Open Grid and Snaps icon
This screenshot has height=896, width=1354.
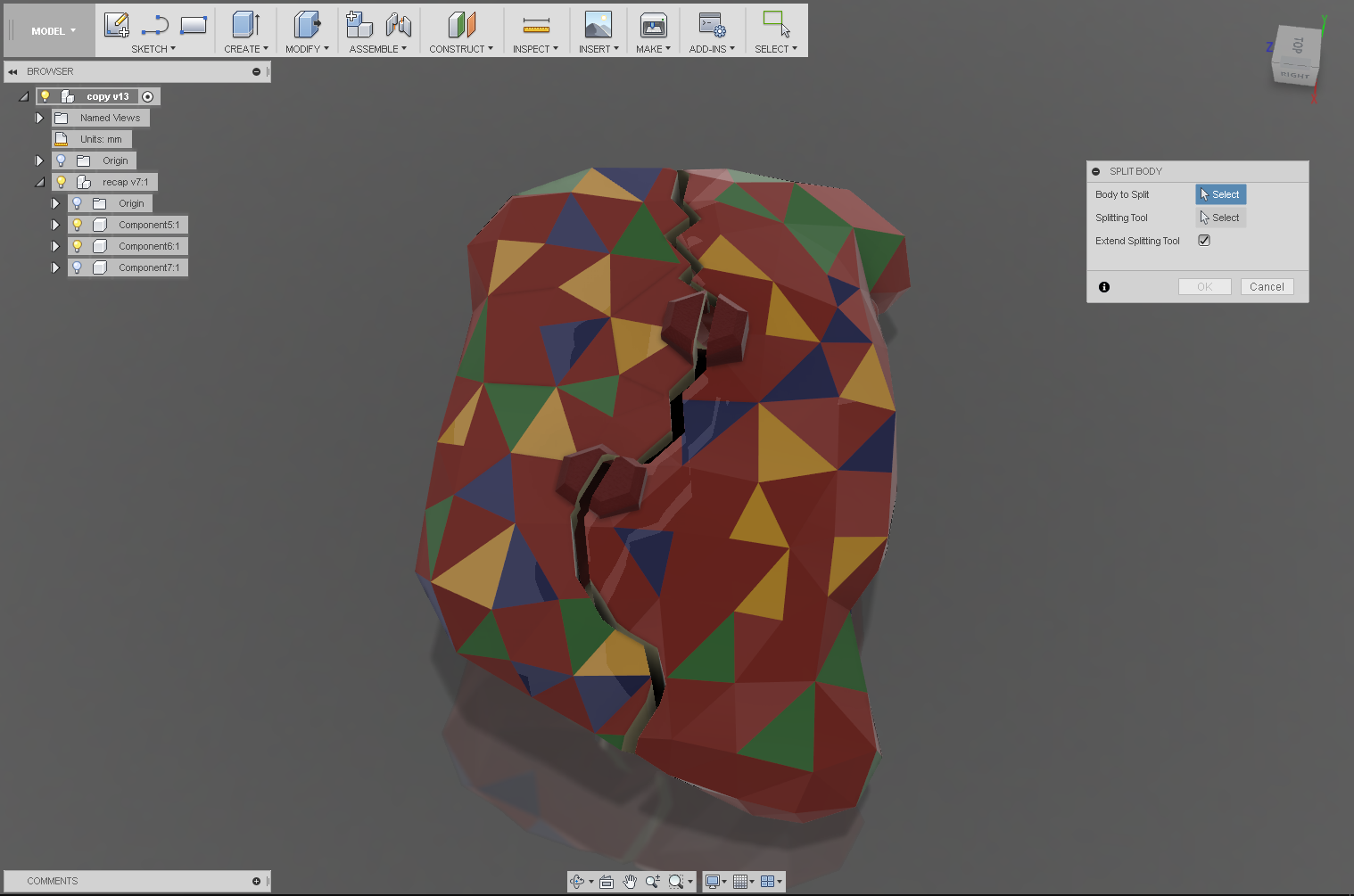coord(739,882)
